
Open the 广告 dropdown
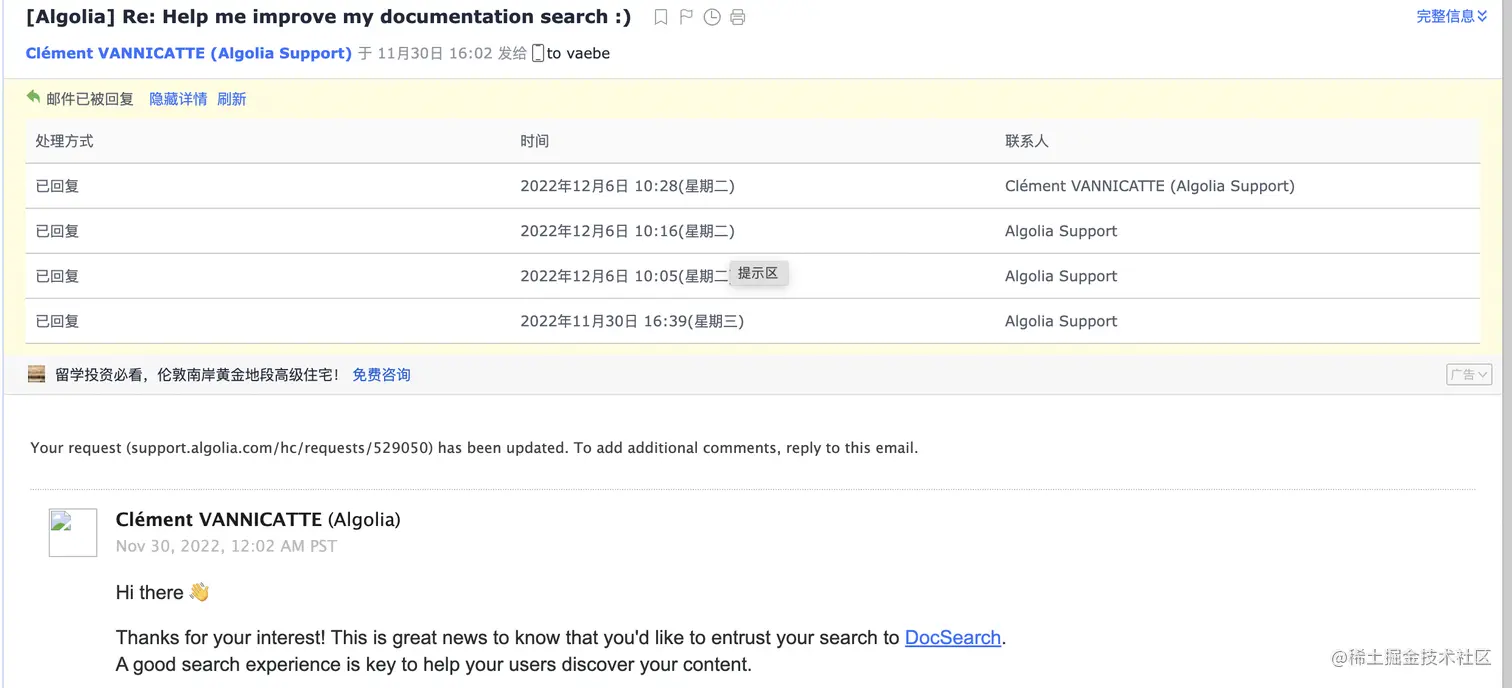(1469, 375)
